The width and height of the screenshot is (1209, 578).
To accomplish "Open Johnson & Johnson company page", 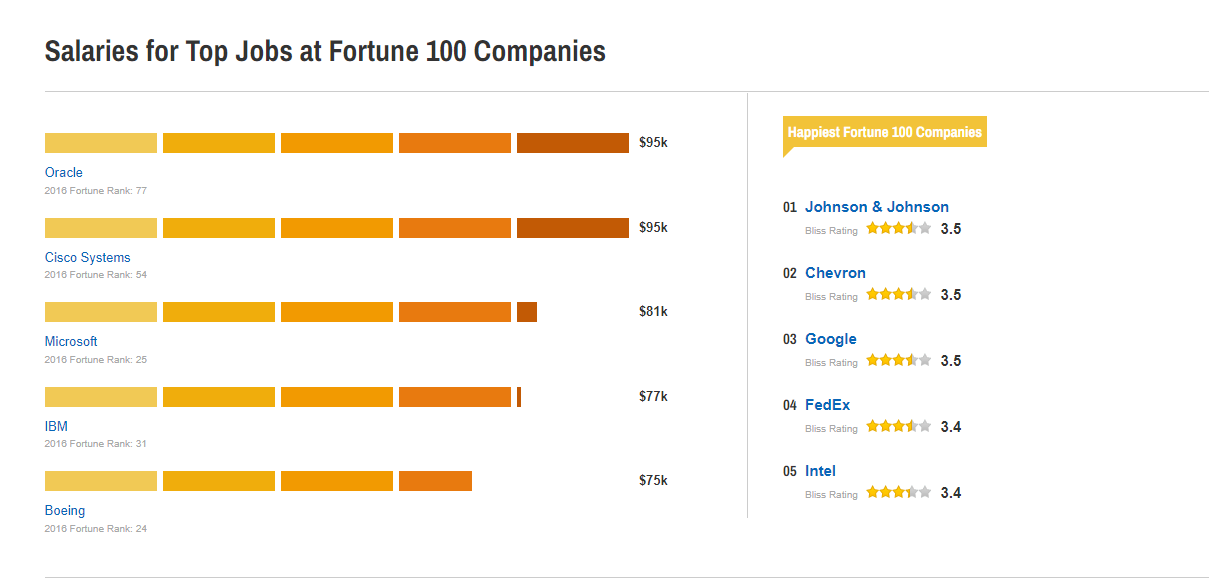I will tap(877, 207).
